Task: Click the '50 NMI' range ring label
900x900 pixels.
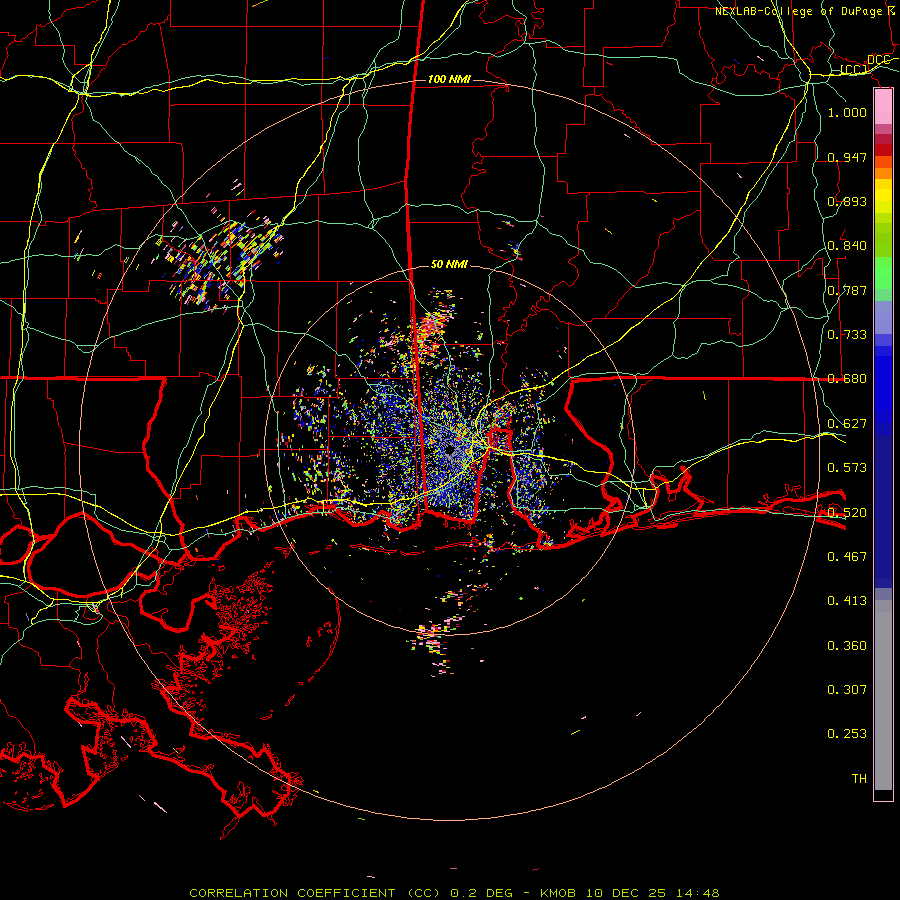Action: point(449,264)
